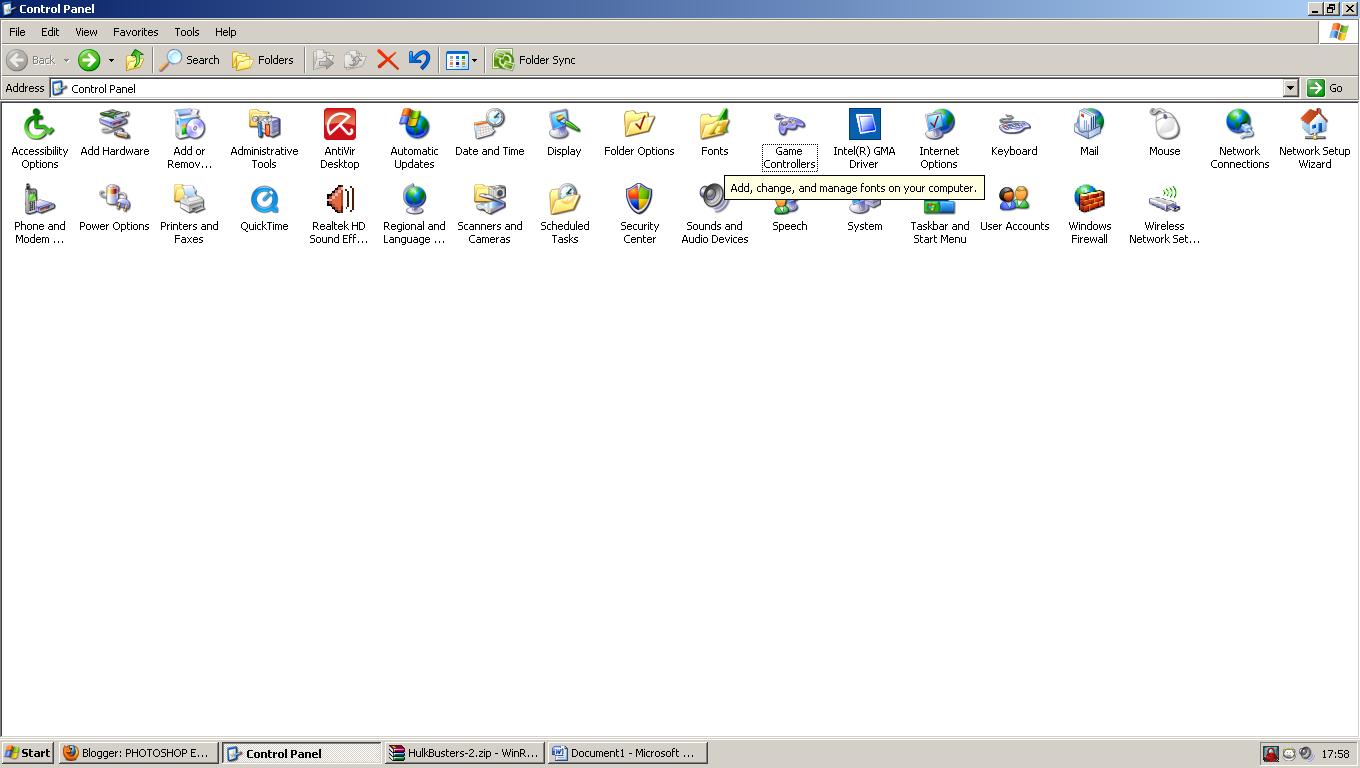Open Network Setup Wizard icon
The height and width of the screenshot is (768, 1360).
click(1314, 125)
